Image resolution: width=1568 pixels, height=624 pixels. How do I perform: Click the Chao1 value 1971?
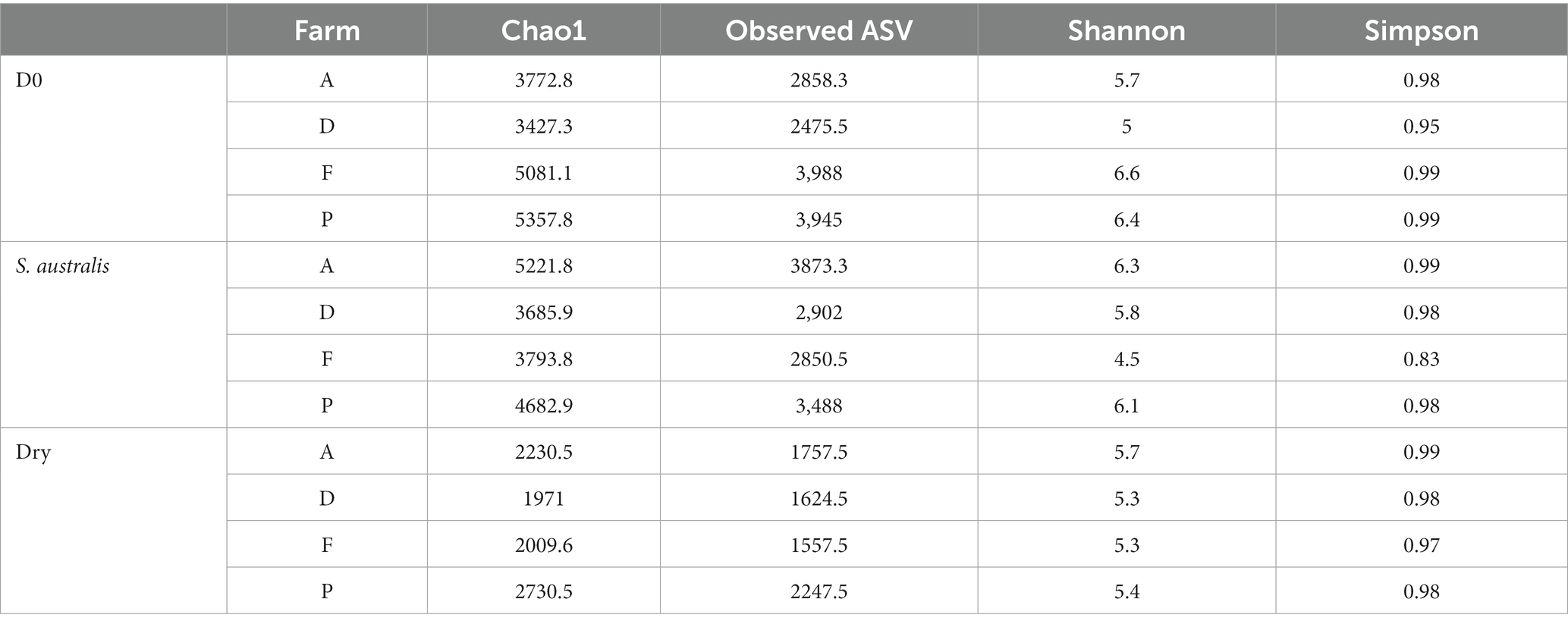click(543, 498)
